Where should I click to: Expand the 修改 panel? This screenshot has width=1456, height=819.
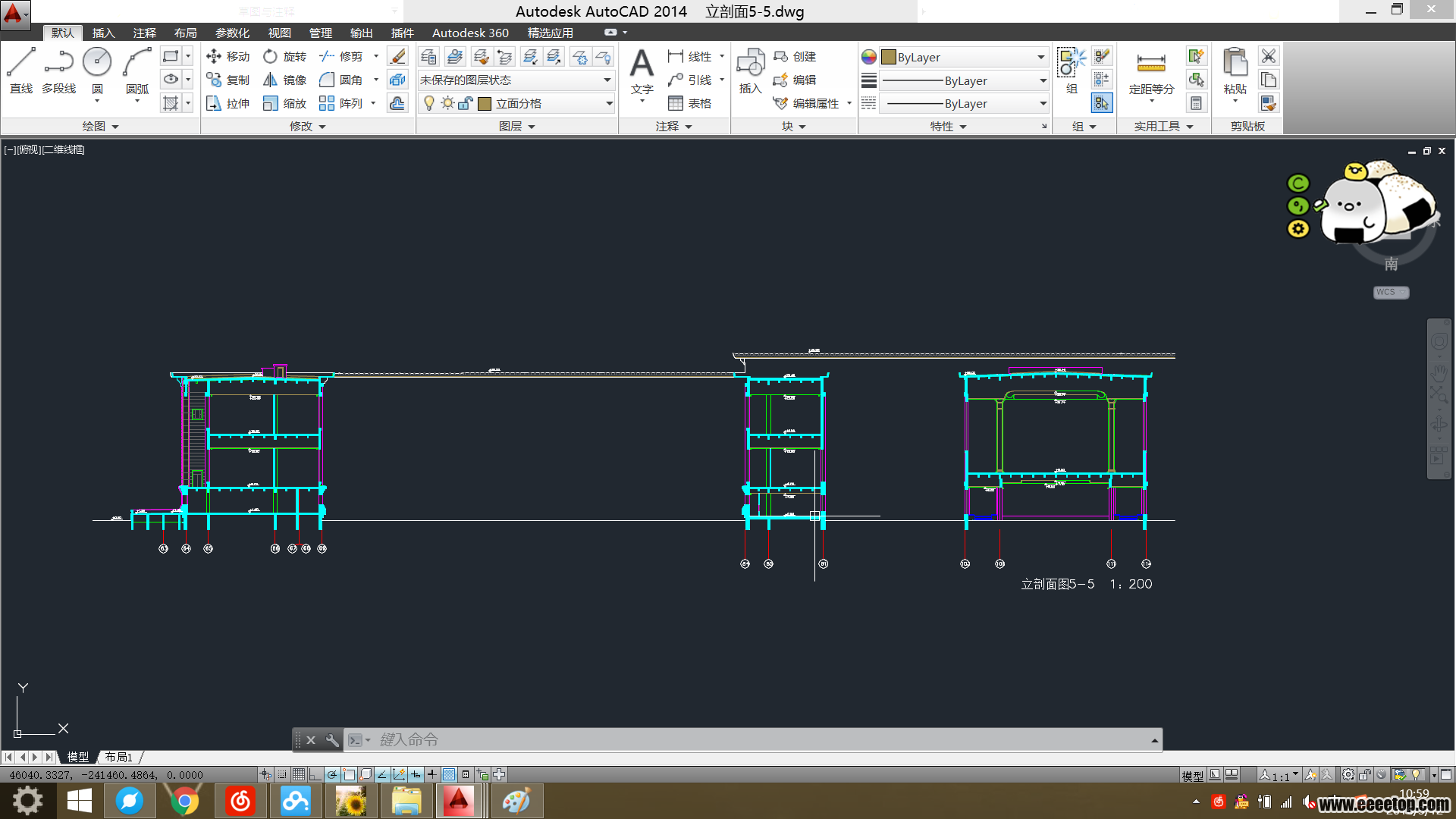pyautogui.click(x=308, y=127)
